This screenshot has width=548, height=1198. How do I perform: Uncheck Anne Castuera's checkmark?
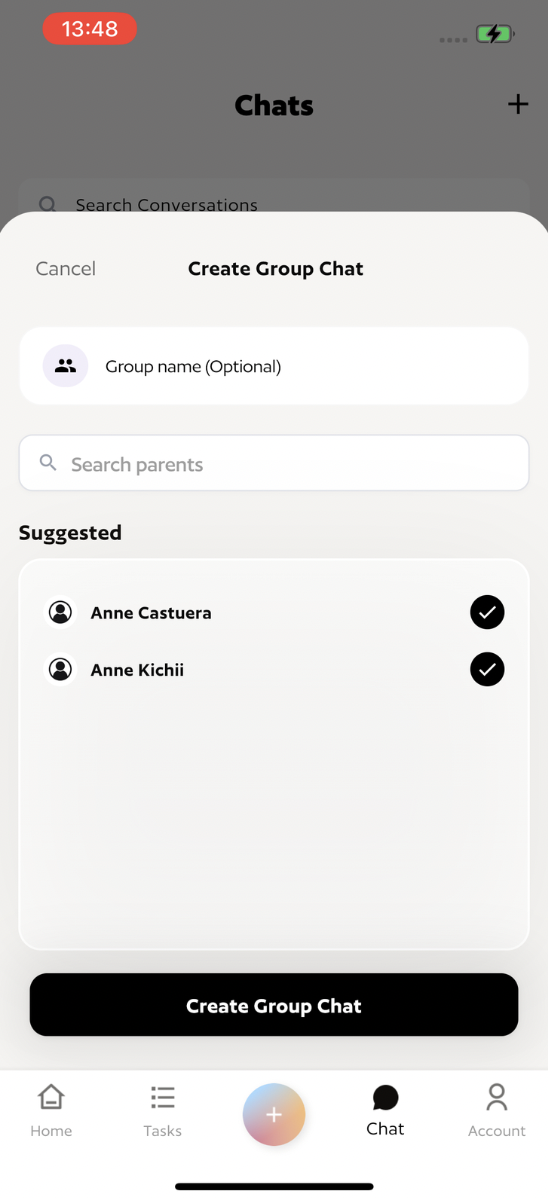tap(487, 612)
